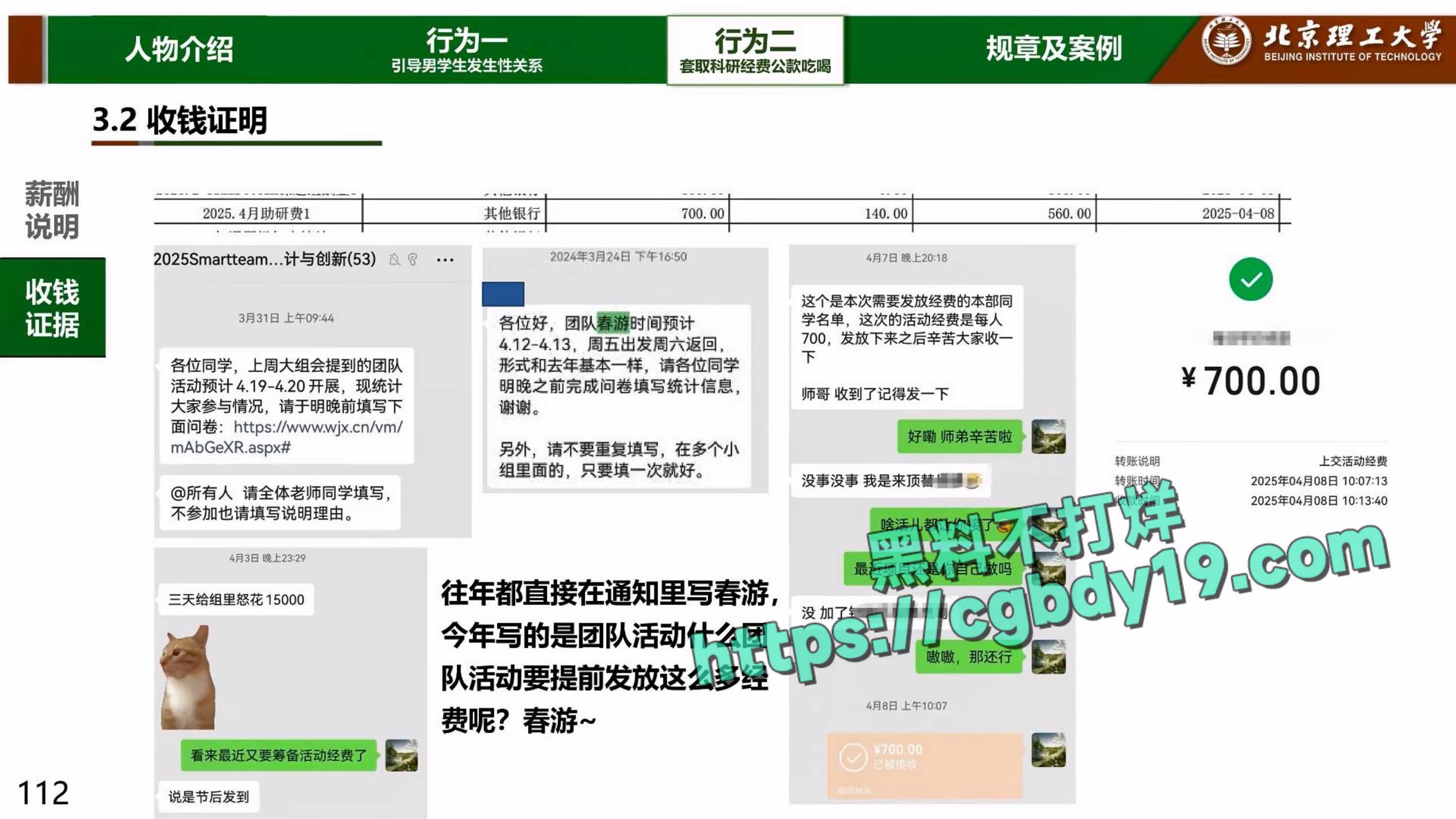Click avatar next to 嗷嗷，那还行
The width and height of the screenshot is (1456, 819).
click(x=1048, y=657)
